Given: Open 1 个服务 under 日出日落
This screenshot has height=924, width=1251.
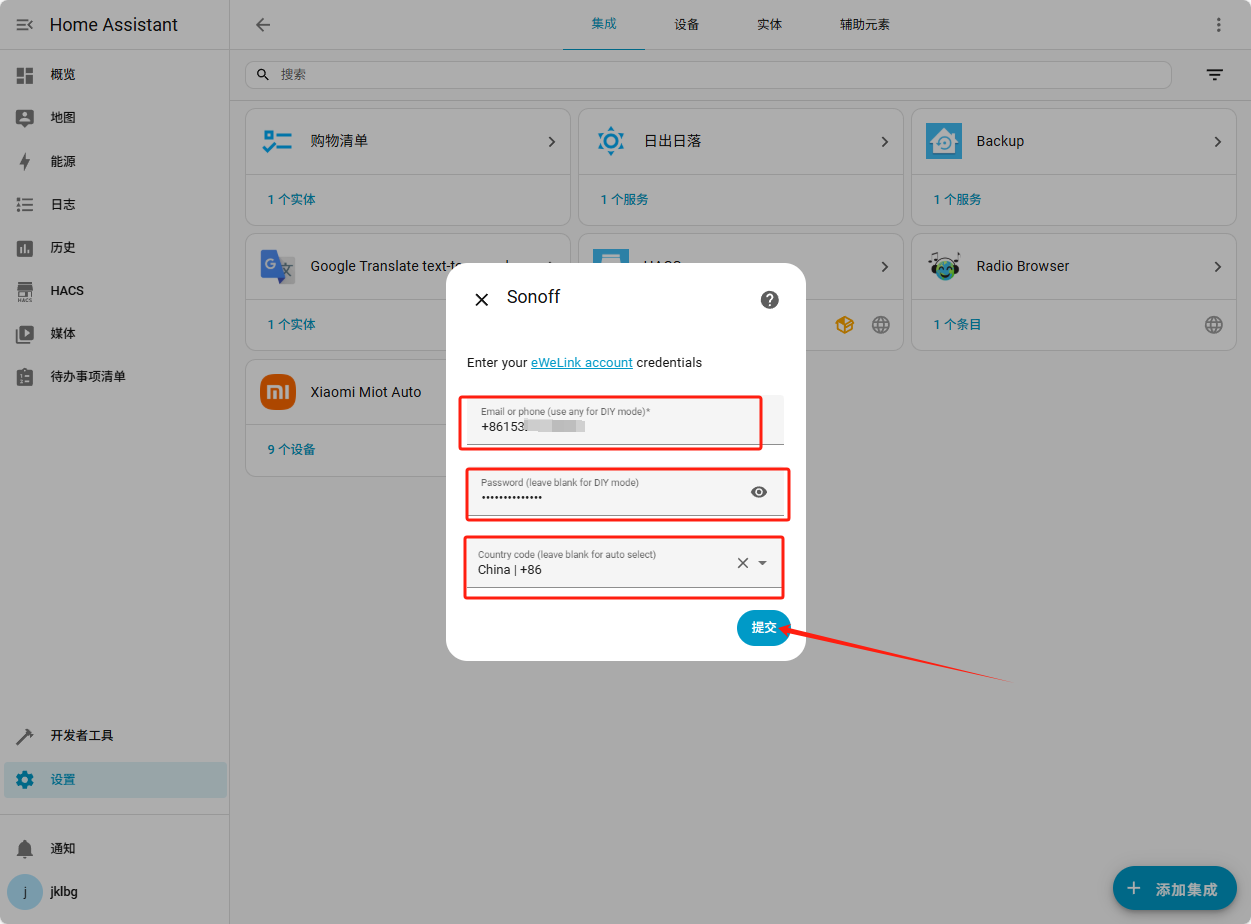Looking at the screenshot, I should pyautogui.click(x=624, y=200).
